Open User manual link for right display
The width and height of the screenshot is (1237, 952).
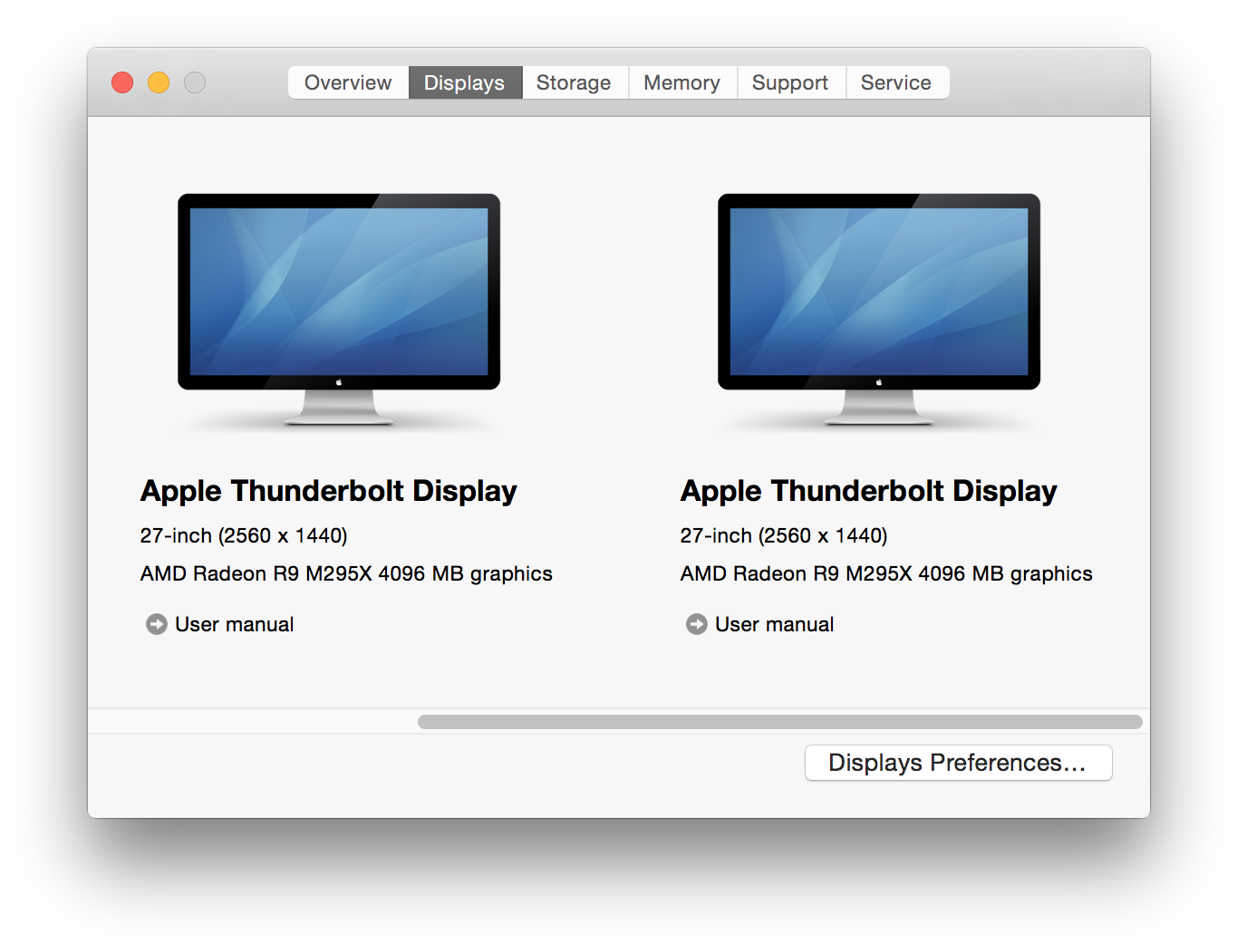pyautogui.click(x=774, y=624)
